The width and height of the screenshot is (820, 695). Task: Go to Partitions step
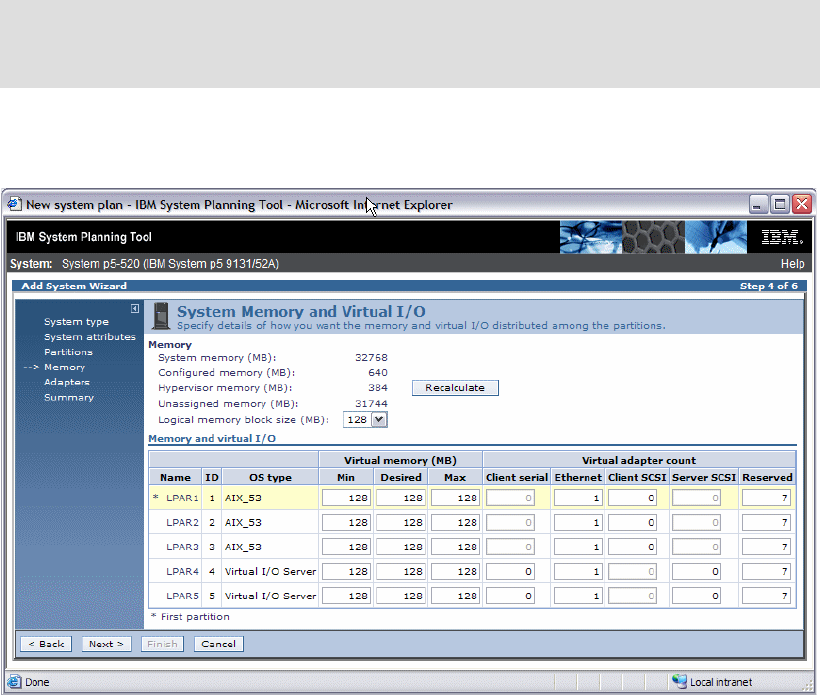69,352
